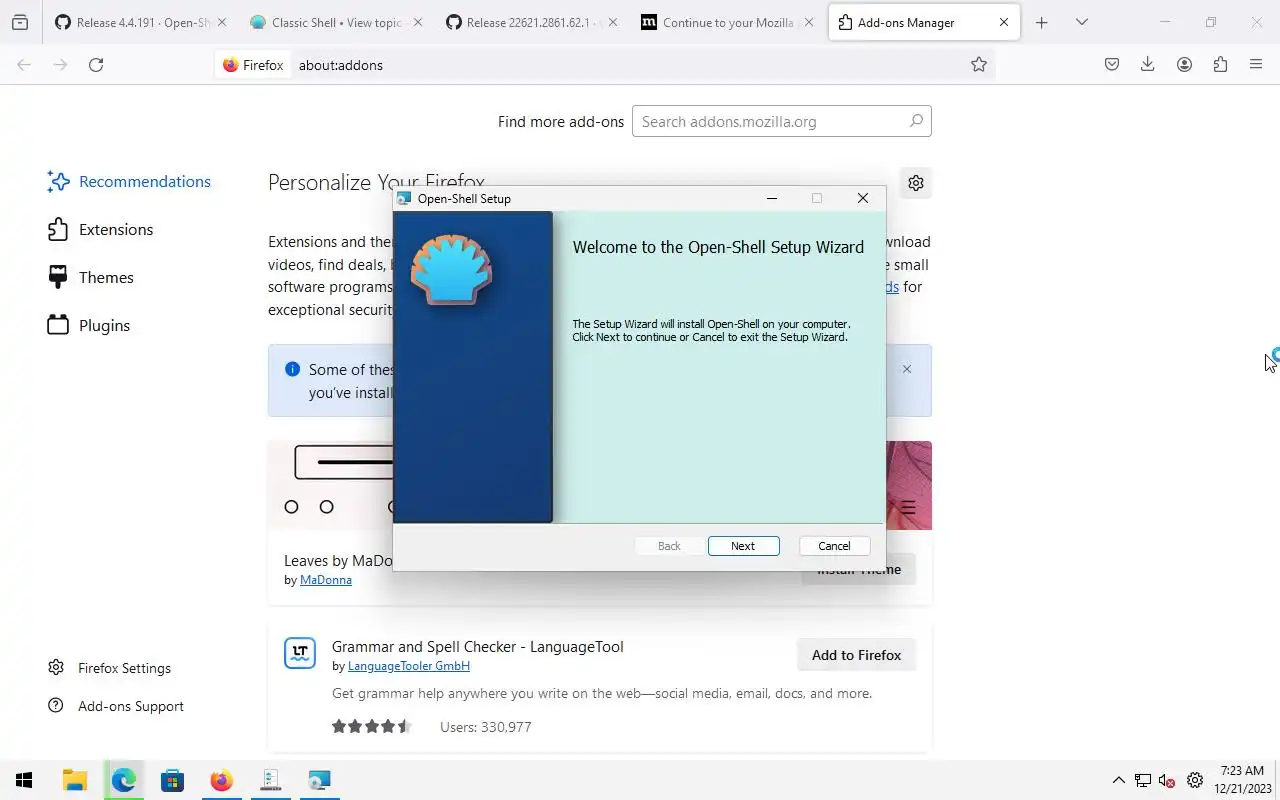Open LanguageTooler GmbH author link
The width and height of the screenshot is (1280, 800).
pyautogui.click(x=409, y=666)
